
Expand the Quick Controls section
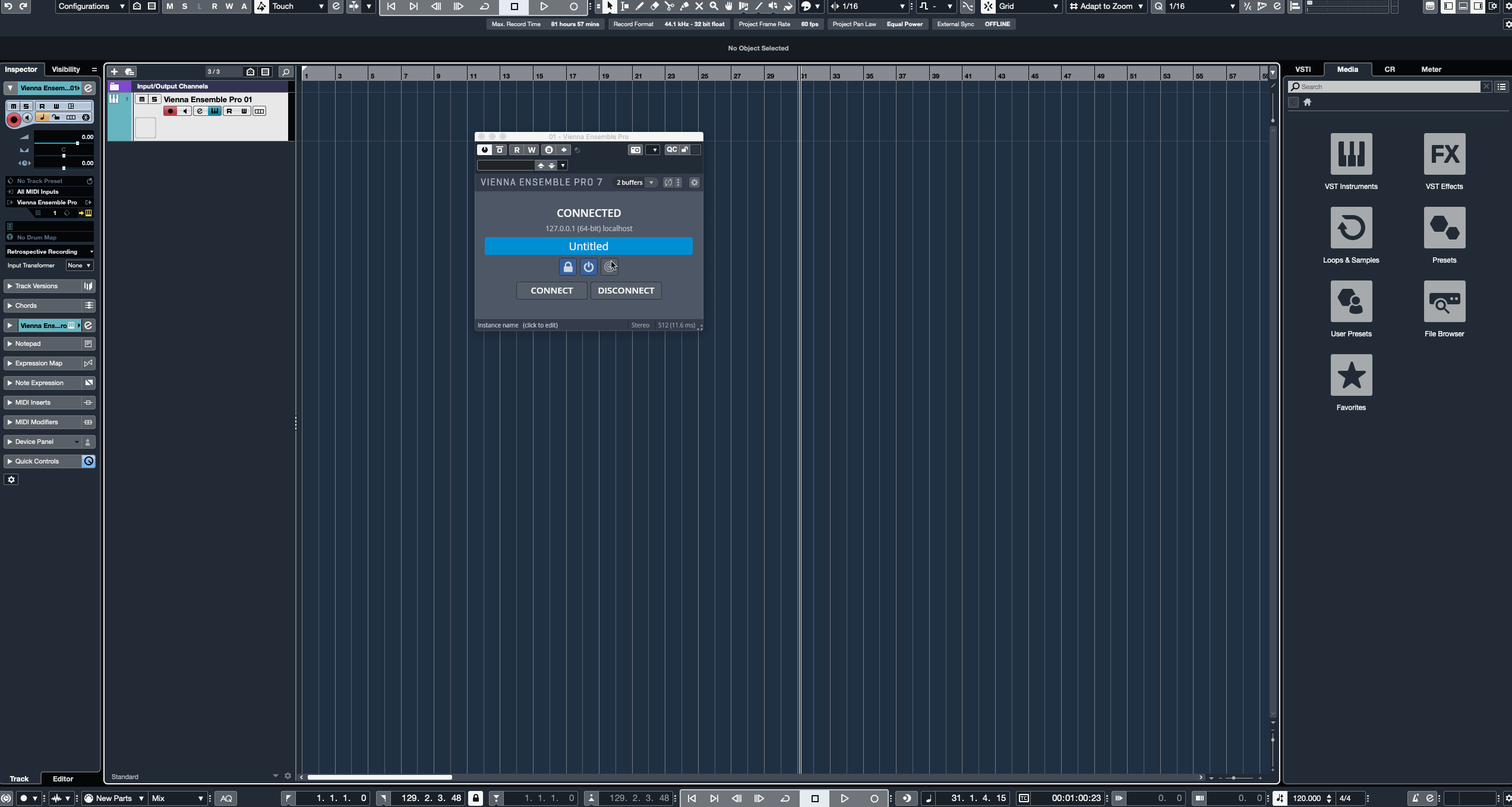click(42, 462)
